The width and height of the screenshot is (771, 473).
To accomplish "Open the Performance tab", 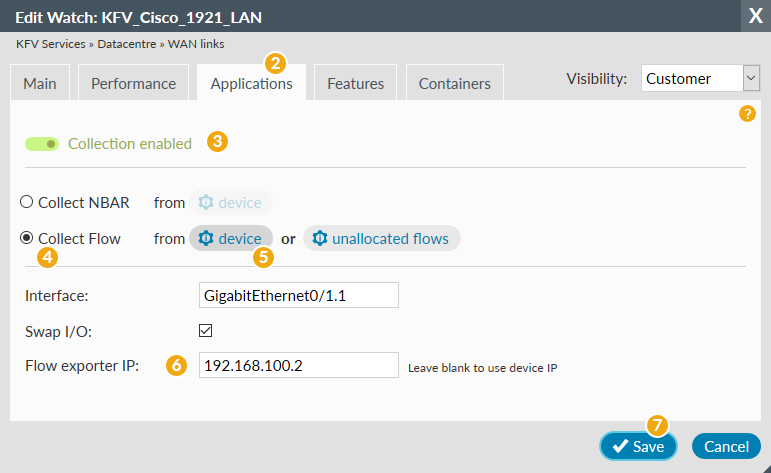I will (133, 84).
